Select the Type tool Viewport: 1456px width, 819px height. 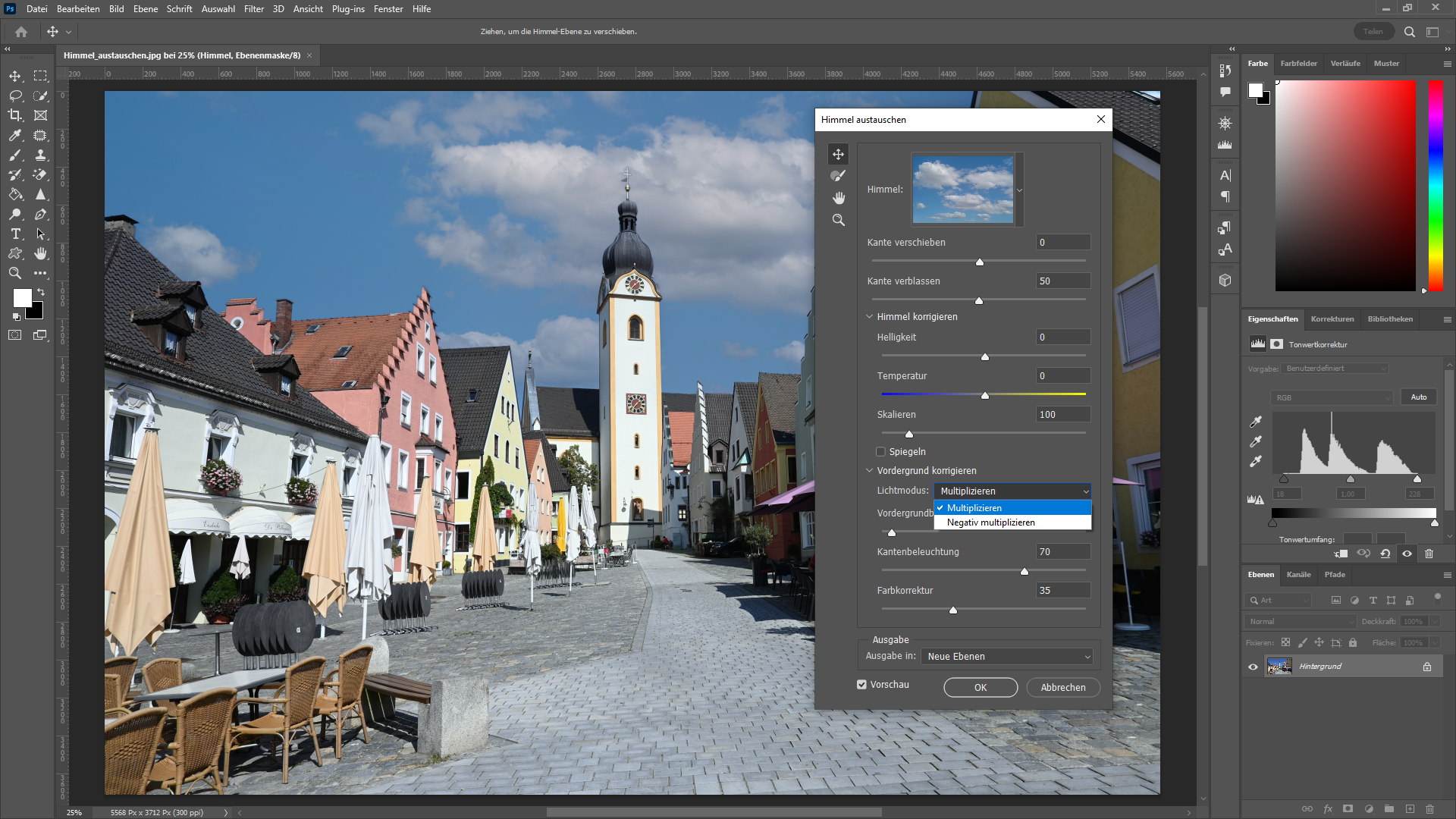[x=15, y=234]
